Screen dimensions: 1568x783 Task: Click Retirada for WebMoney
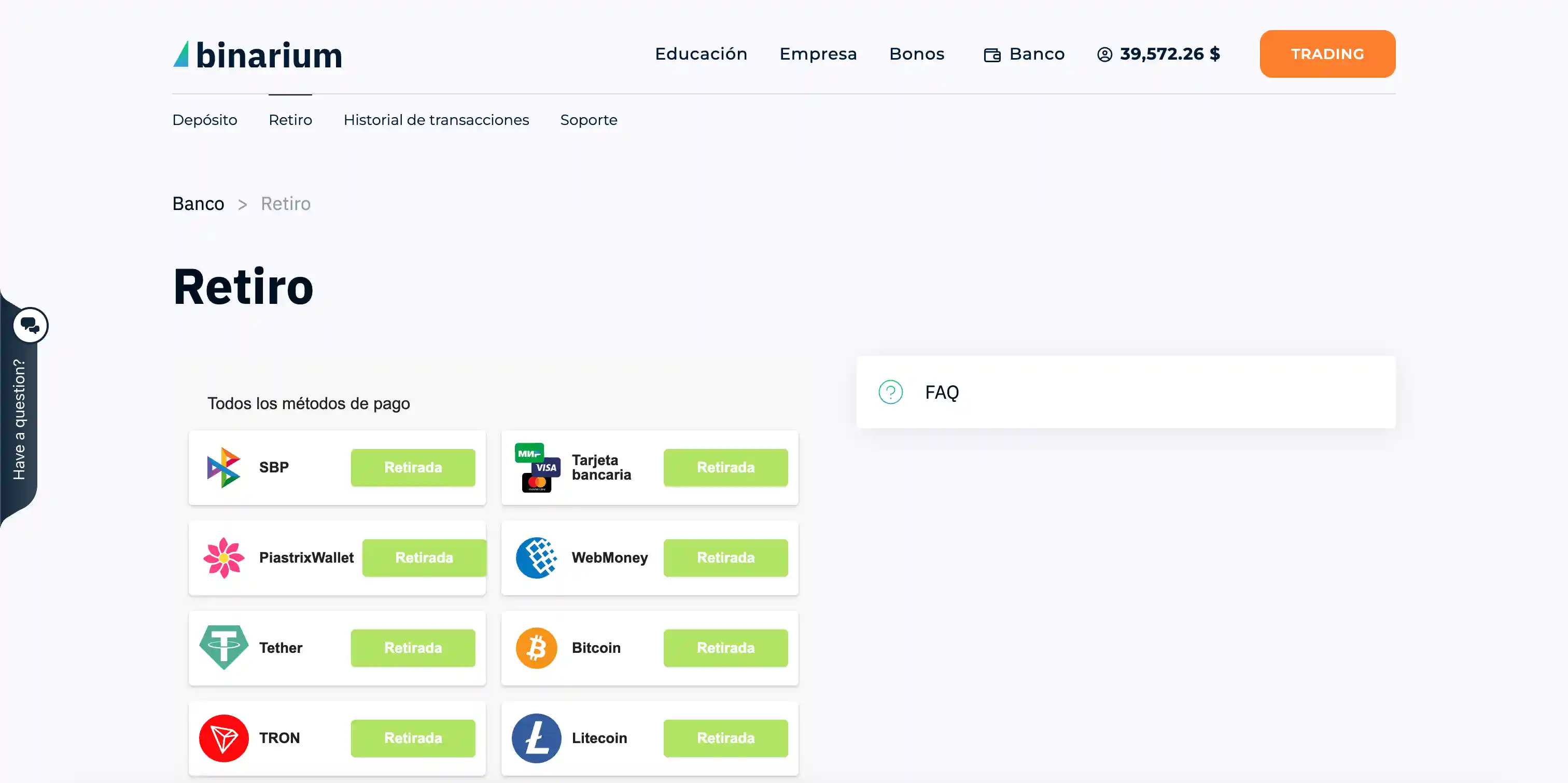(725, 558)
